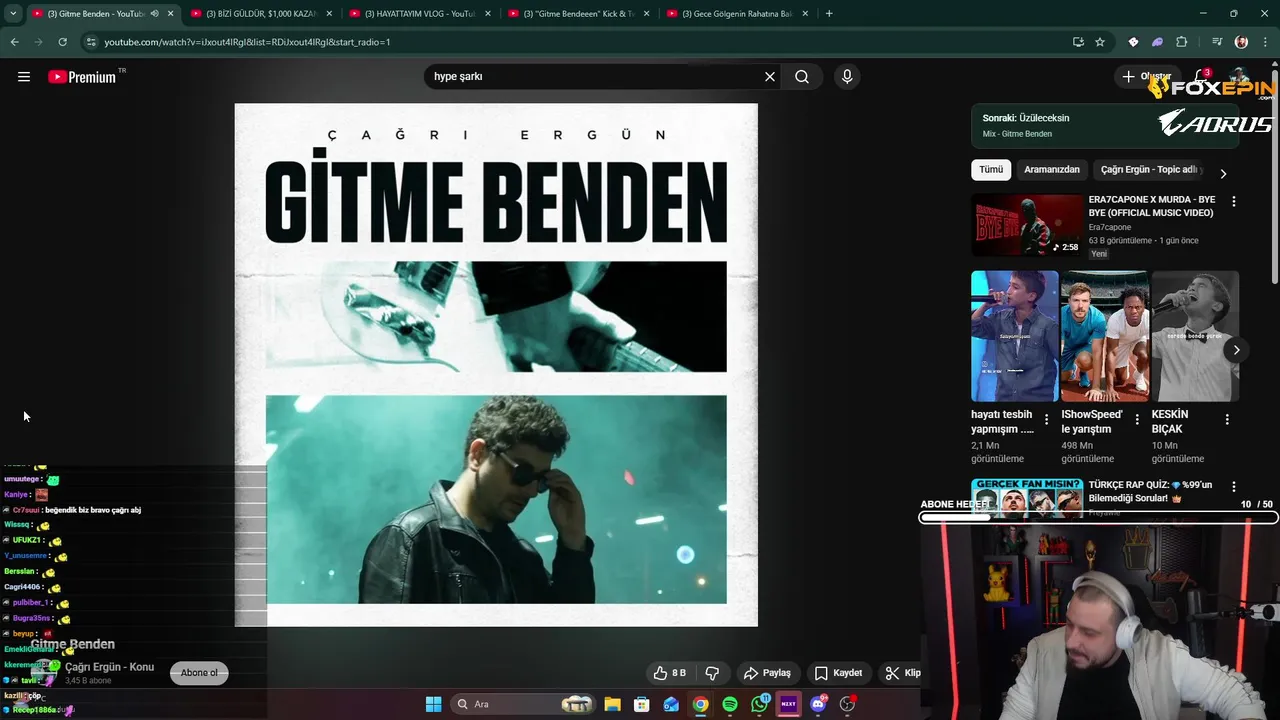1280x720 pixels.
Task: Share the video via Paylaş
Action: pyautogui.click(x=767, y=673)
